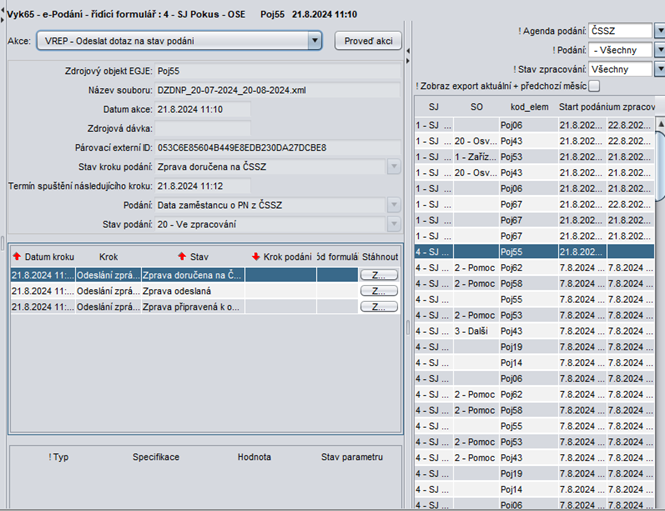Click the Stav parametru column header
Viewport: 665px width, 511px height.
(x=352, y=457)
